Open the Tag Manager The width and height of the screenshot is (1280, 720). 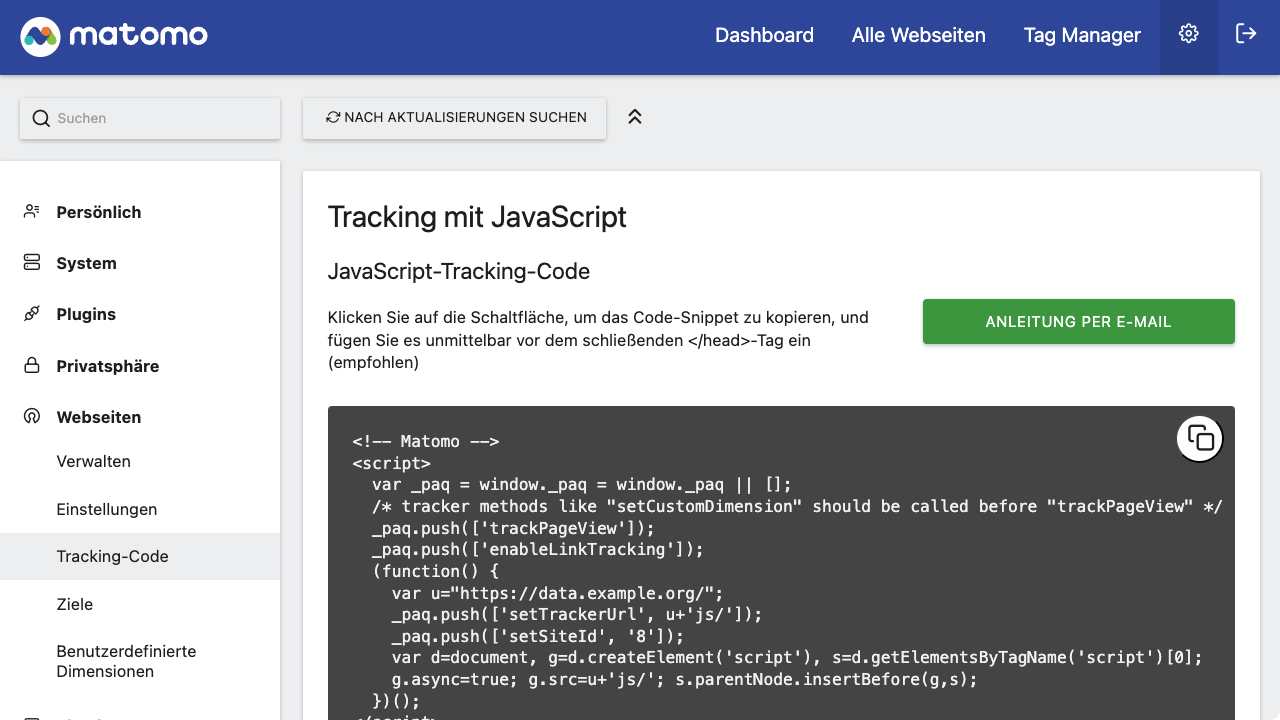point(1082,35)
